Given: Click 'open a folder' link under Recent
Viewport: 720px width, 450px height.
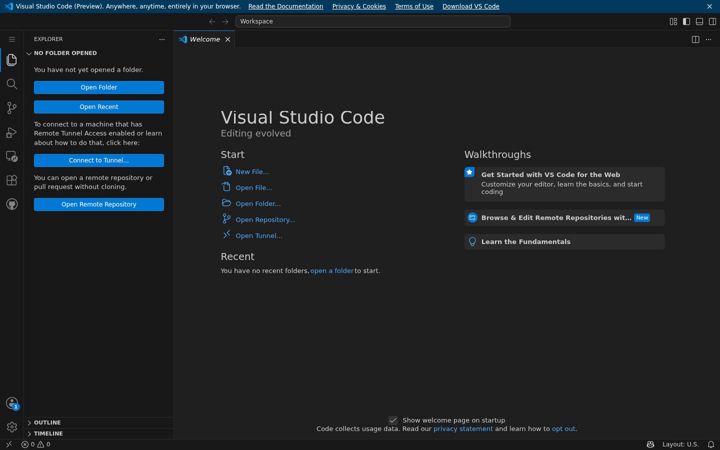Looking at the screenshot, I should click(x=332, y=271).
